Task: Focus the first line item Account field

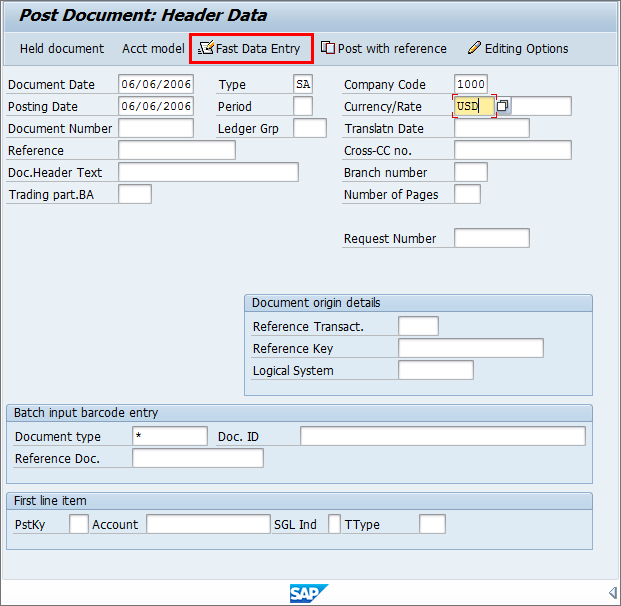Action: pos(207,525)
